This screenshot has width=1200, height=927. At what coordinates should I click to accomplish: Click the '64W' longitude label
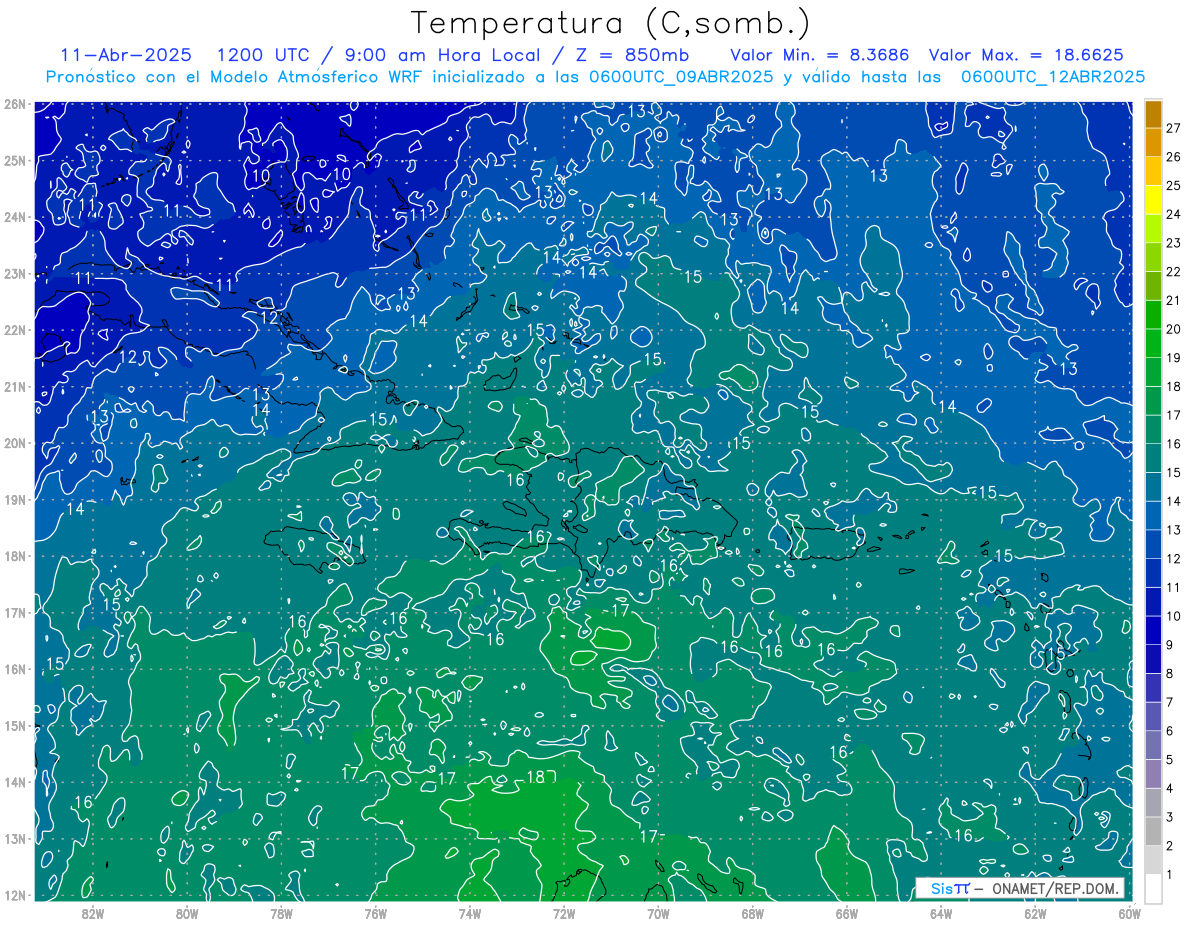pos(941,913)
